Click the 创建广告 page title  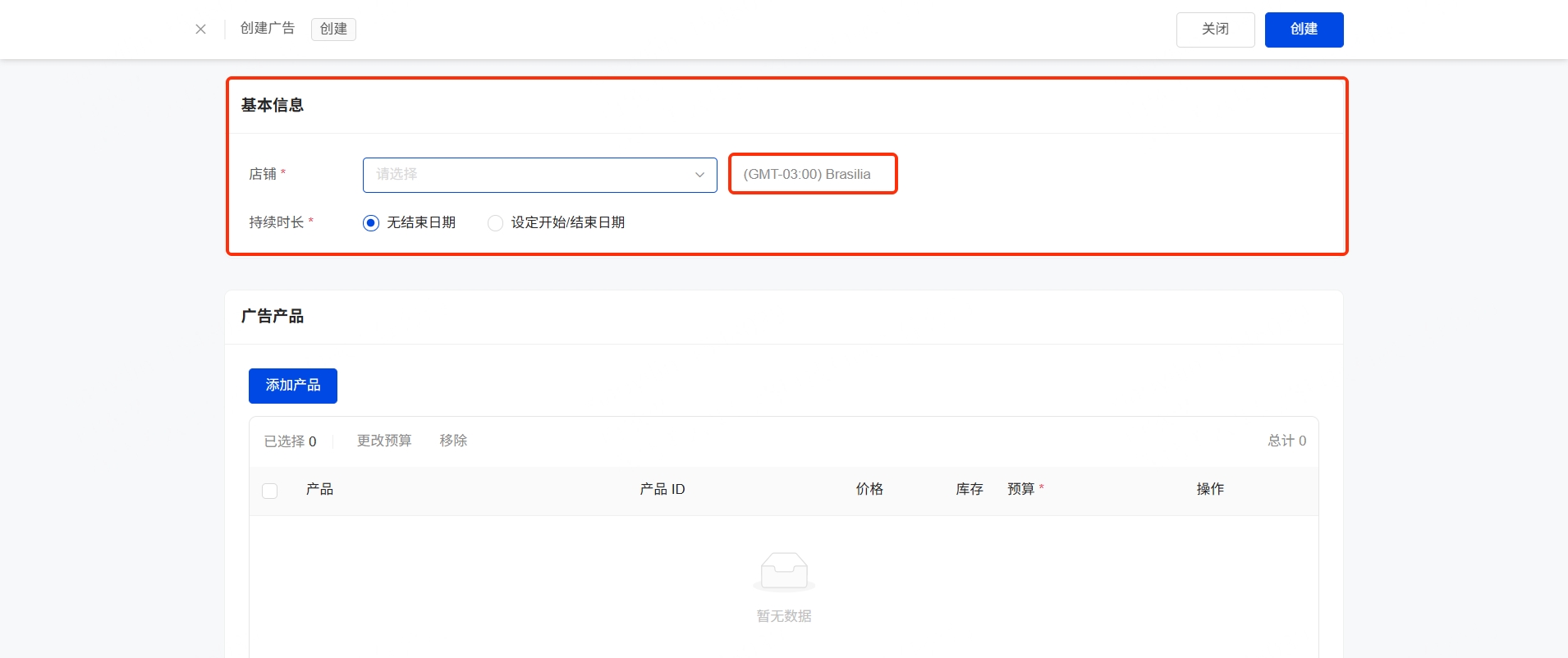coord(268,29)
